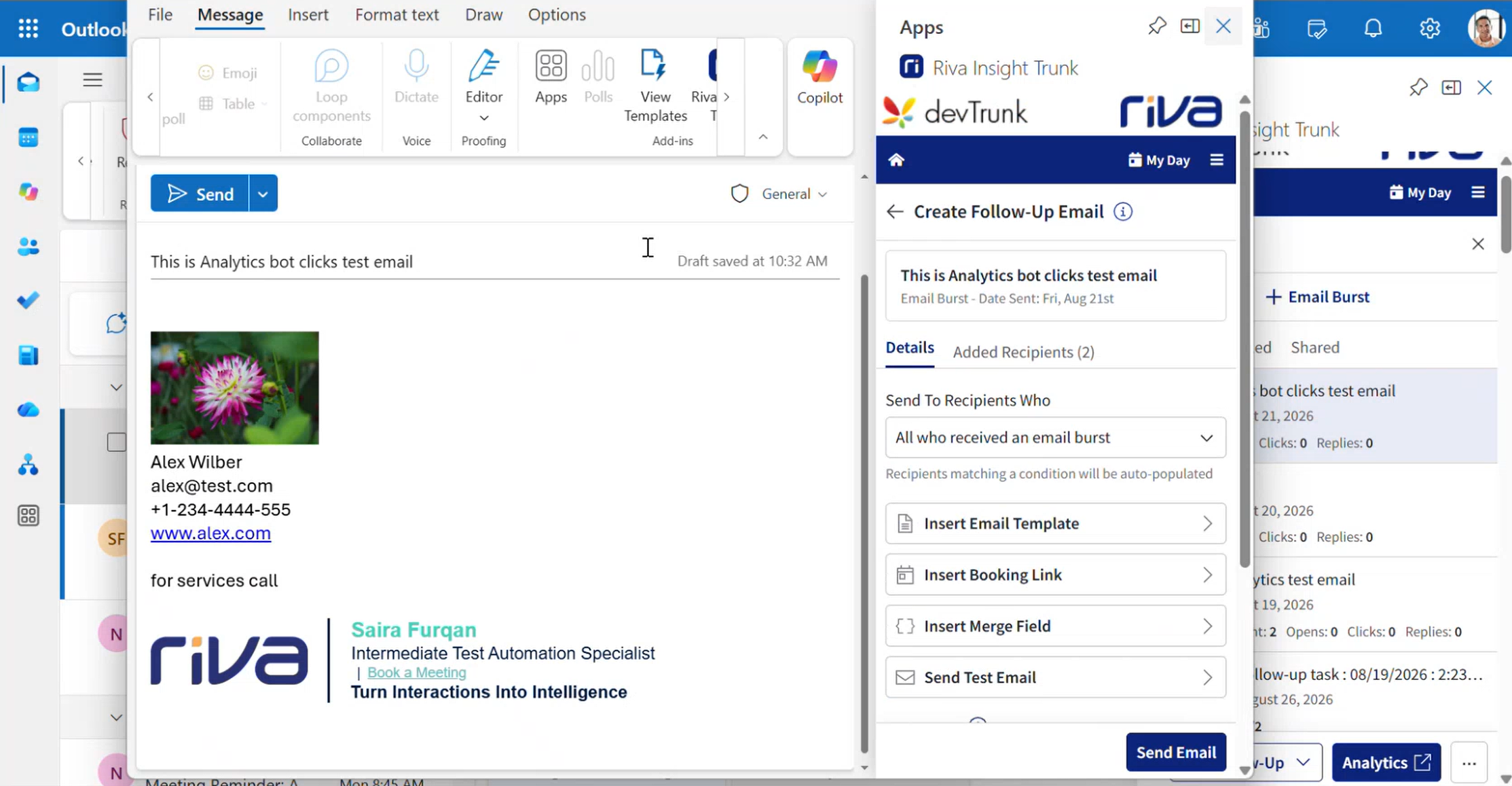The height and width of the screenshot is (786, 1512).
Task: Toggle the Outlook navigation pane hamburger
Action: (x=92, y=80)
